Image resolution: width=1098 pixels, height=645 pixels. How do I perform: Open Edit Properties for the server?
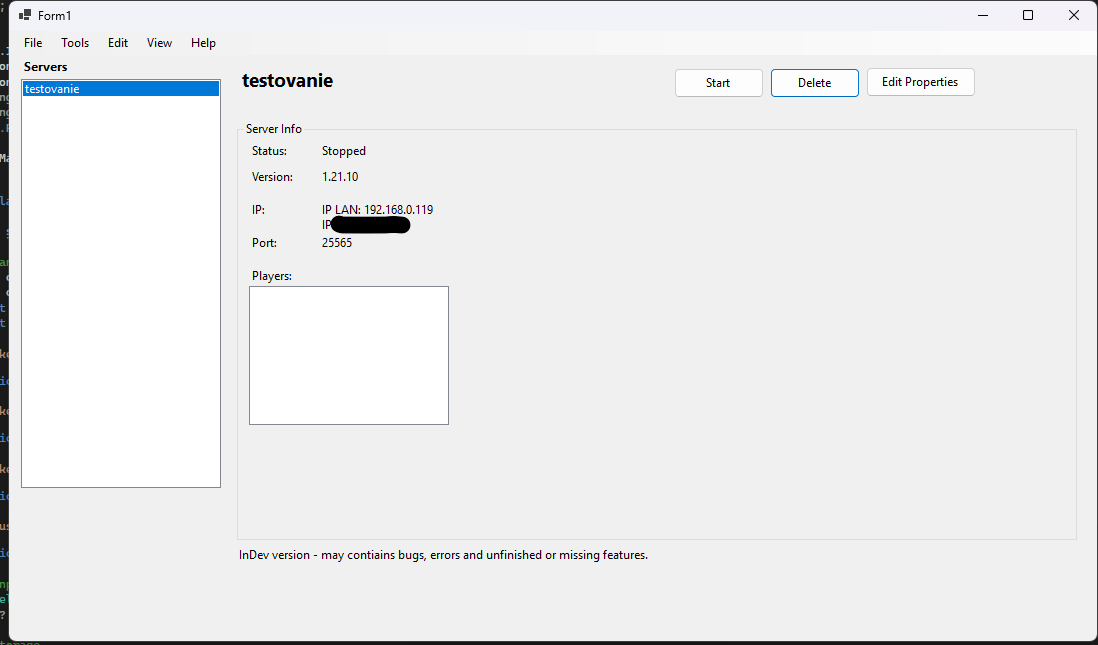[x=920, y=82]
